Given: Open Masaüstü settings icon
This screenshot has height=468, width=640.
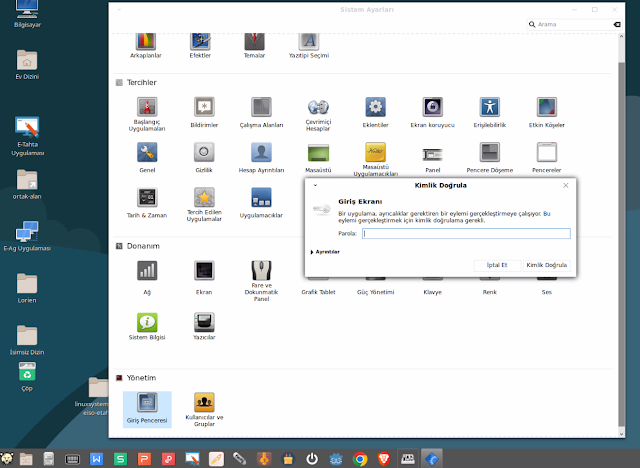Looking at the screenshot, I should pos(318,157).
